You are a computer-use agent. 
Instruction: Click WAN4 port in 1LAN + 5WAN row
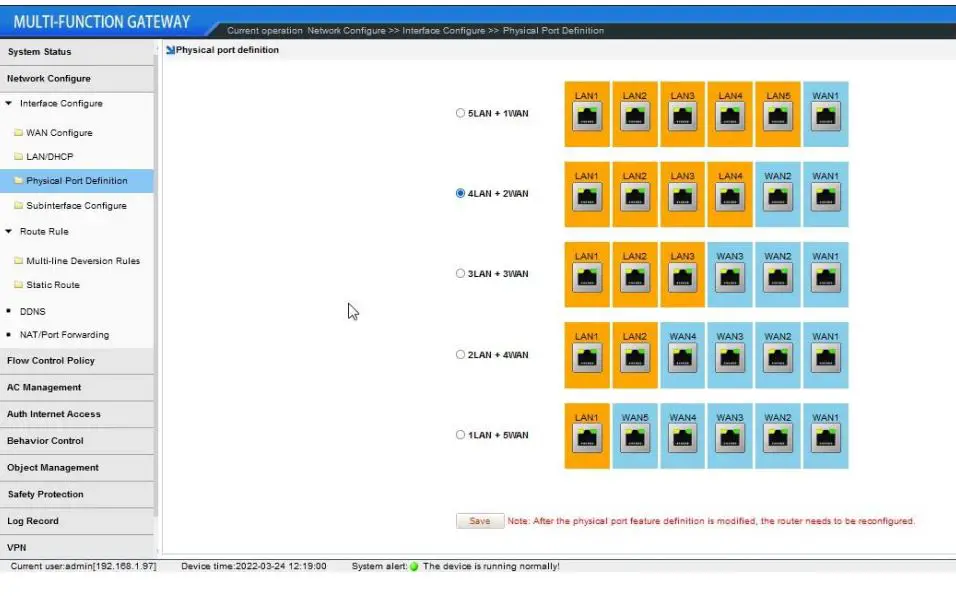click(682, 436)
